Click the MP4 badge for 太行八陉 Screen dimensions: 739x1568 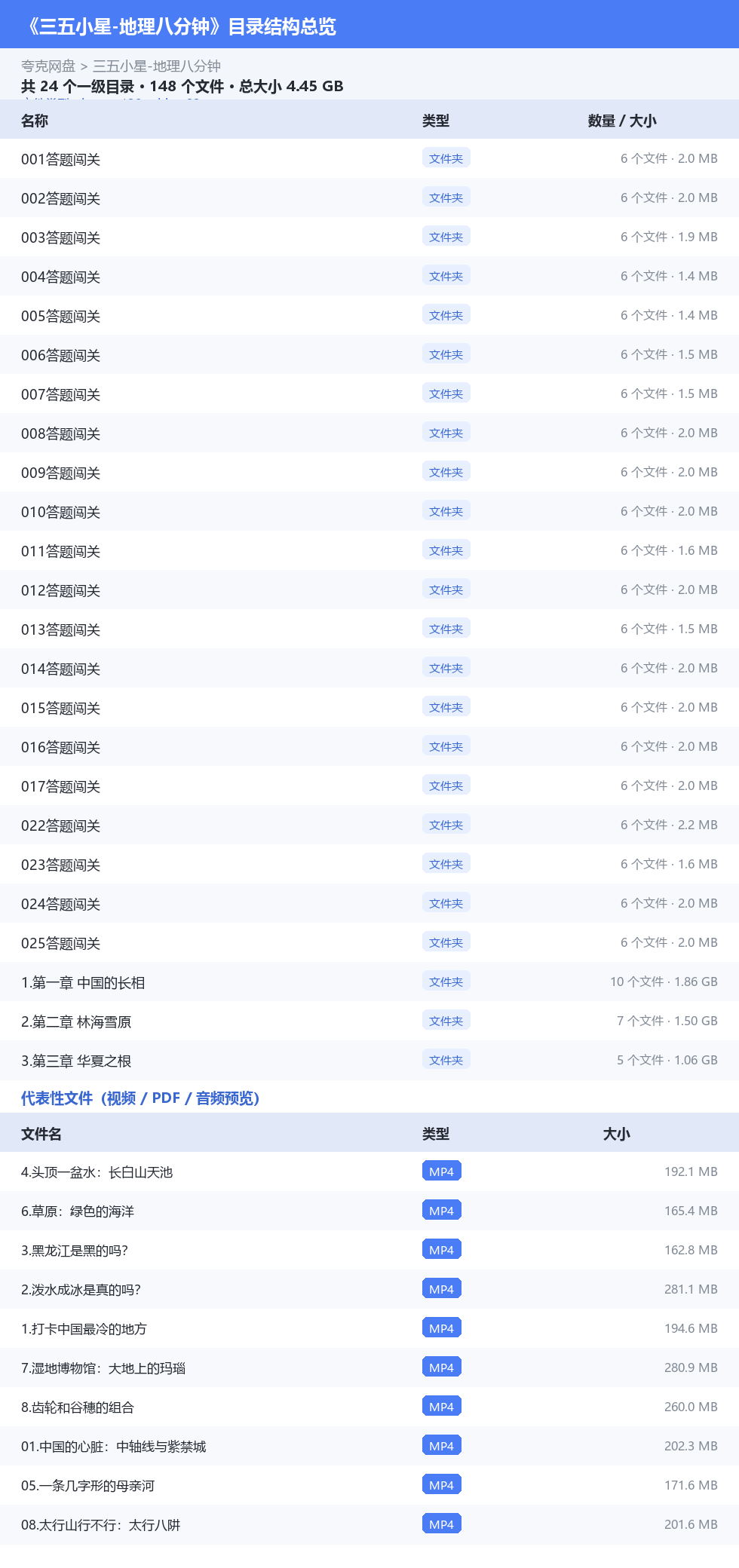click(442, 1524)
